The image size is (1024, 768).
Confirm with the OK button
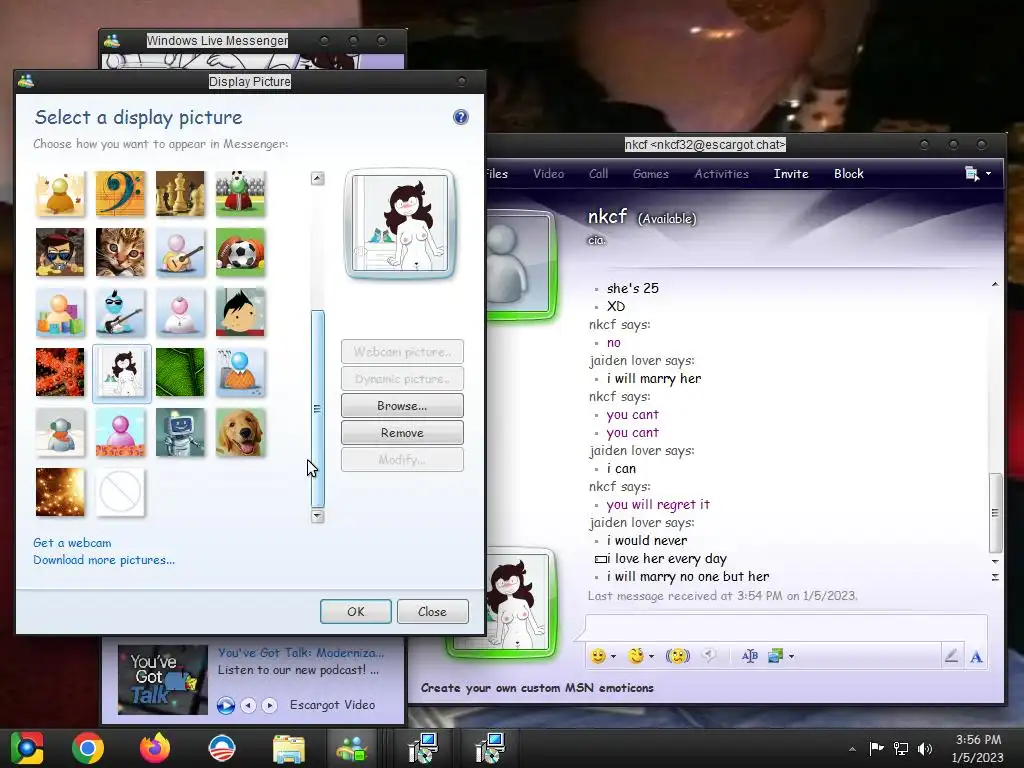[356, 612]
